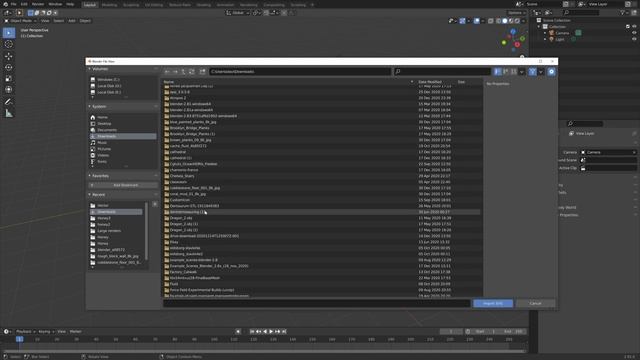Switch to the Modeling workspace tab
The height and width of the screenshot is (360, 640).
(x=109, y=5)
